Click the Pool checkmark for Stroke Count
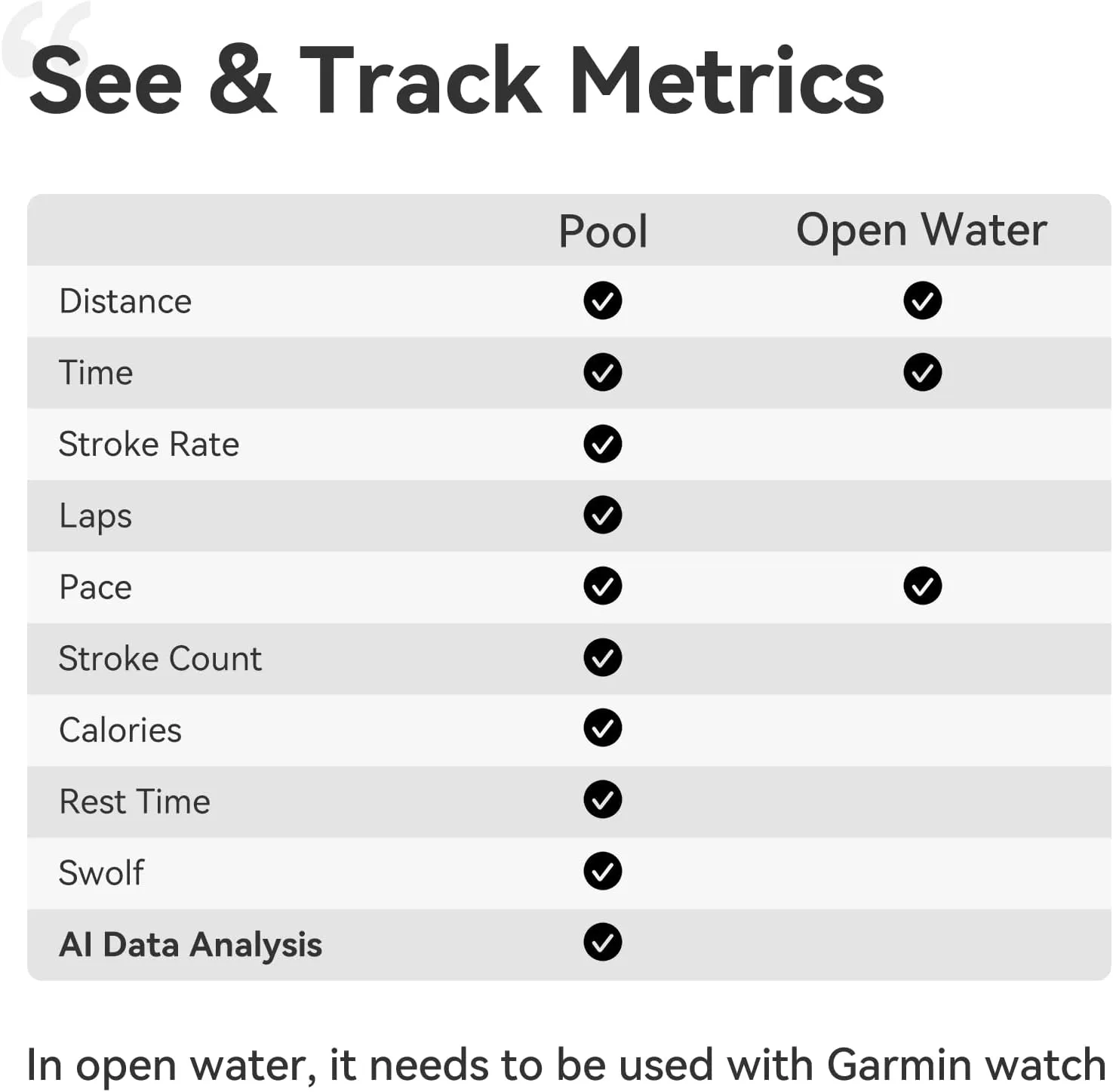The height and width of the screenshot is (1092, 1113). tap(602, 657)
